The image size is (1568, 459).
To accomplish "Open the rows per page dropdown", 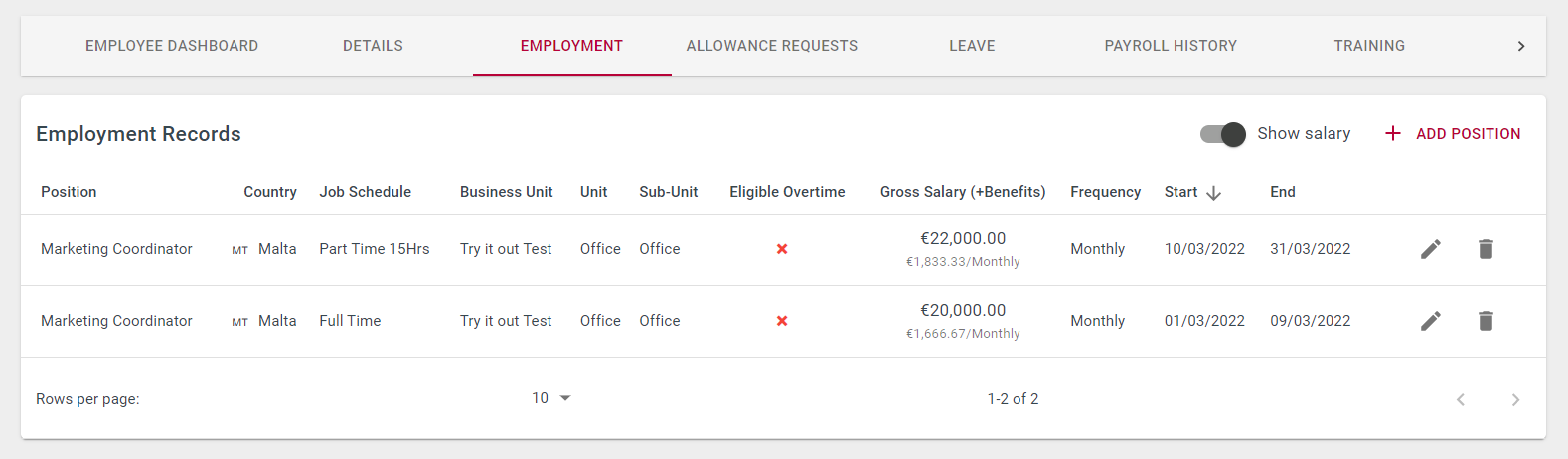I will (551, 398).
